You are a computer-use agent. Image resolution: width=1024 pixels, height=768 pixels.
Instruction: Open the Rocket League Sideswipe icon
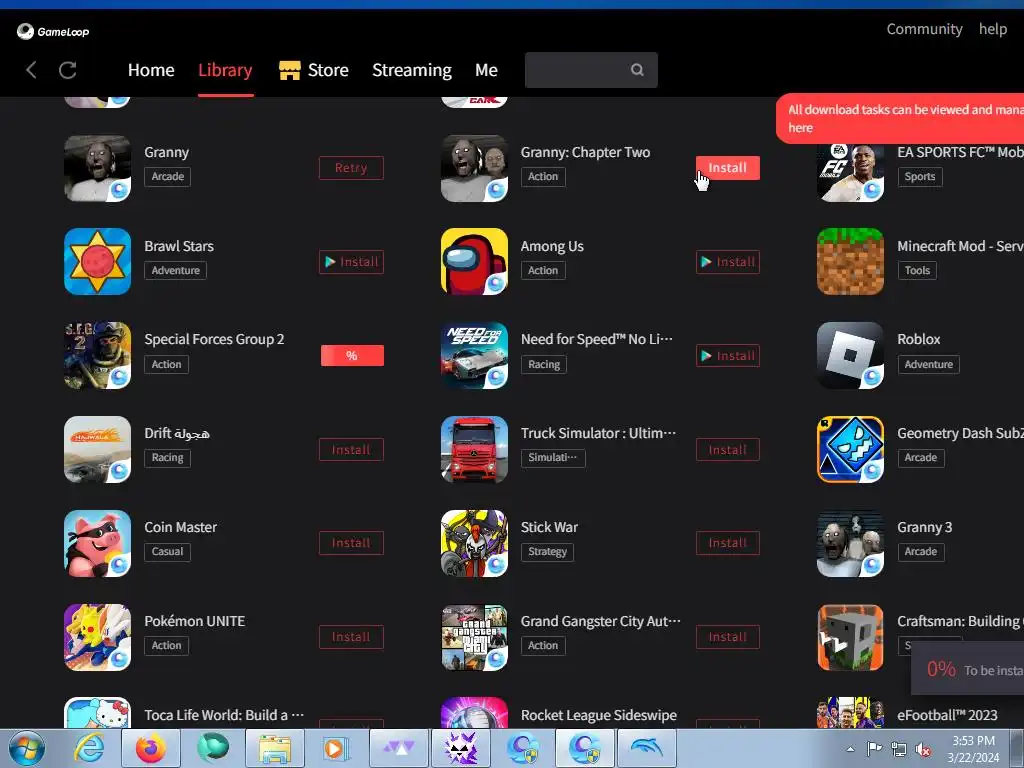coord(474,713)
